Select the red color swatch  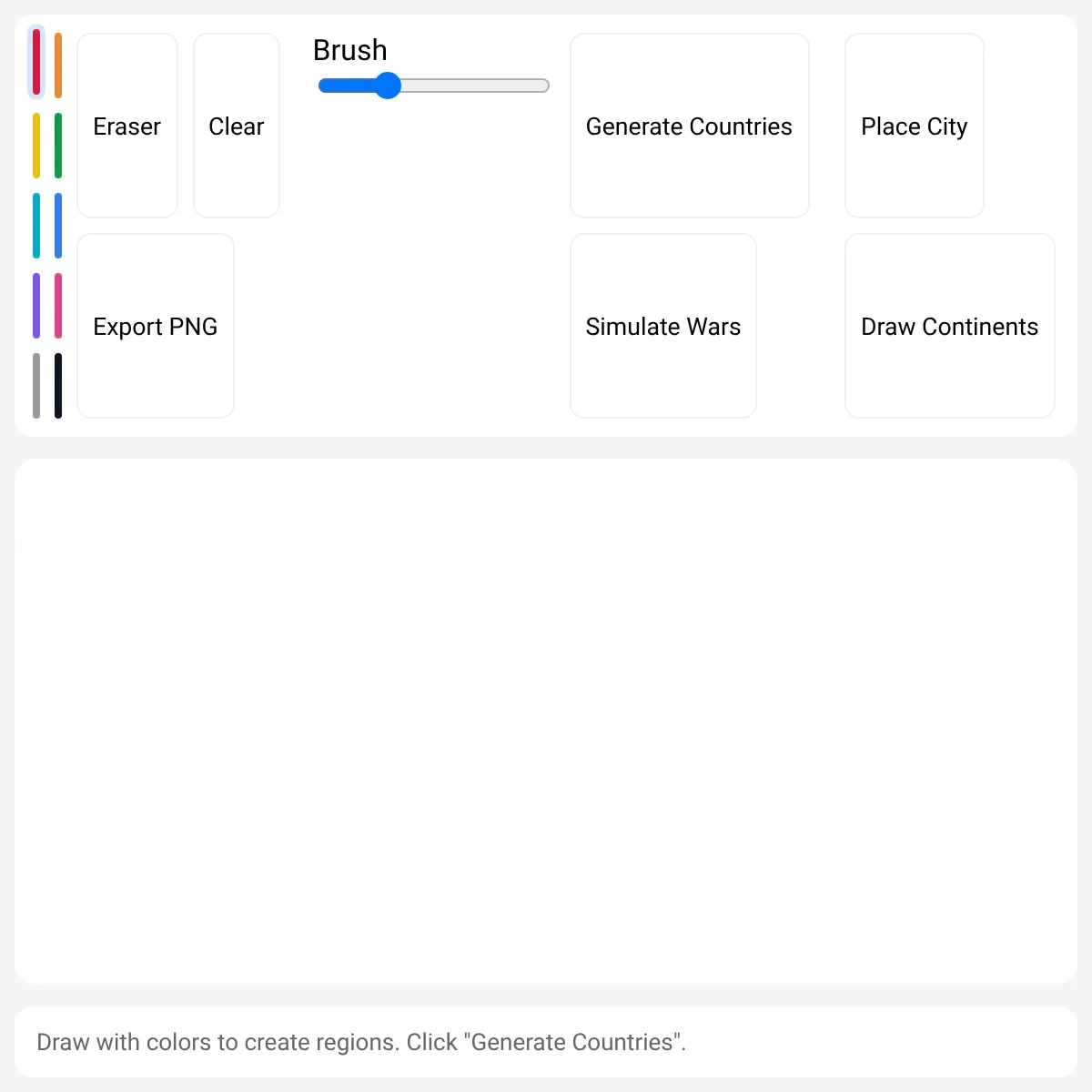(36, 62)
